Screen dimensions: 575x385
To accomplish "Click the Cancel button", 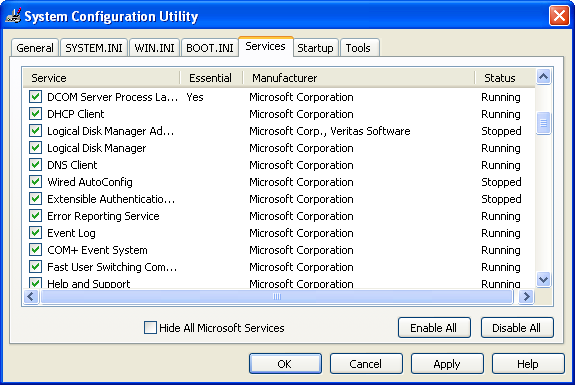I will (366, 364).
